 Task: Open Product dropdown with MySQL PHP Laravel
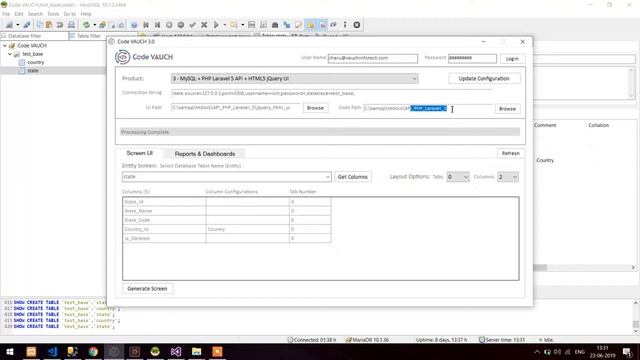click(294, 78)
